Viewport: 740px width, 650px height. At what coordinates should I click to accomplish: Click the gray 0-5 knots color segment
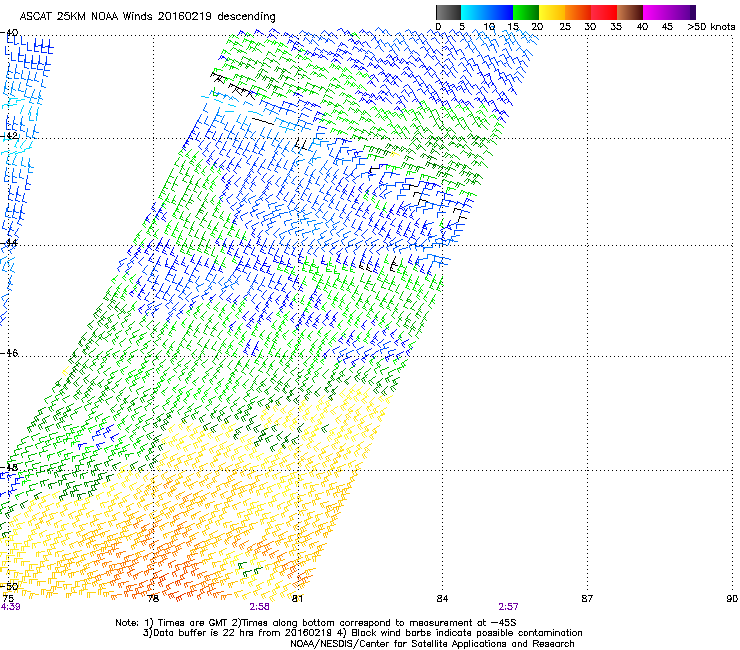448,12
